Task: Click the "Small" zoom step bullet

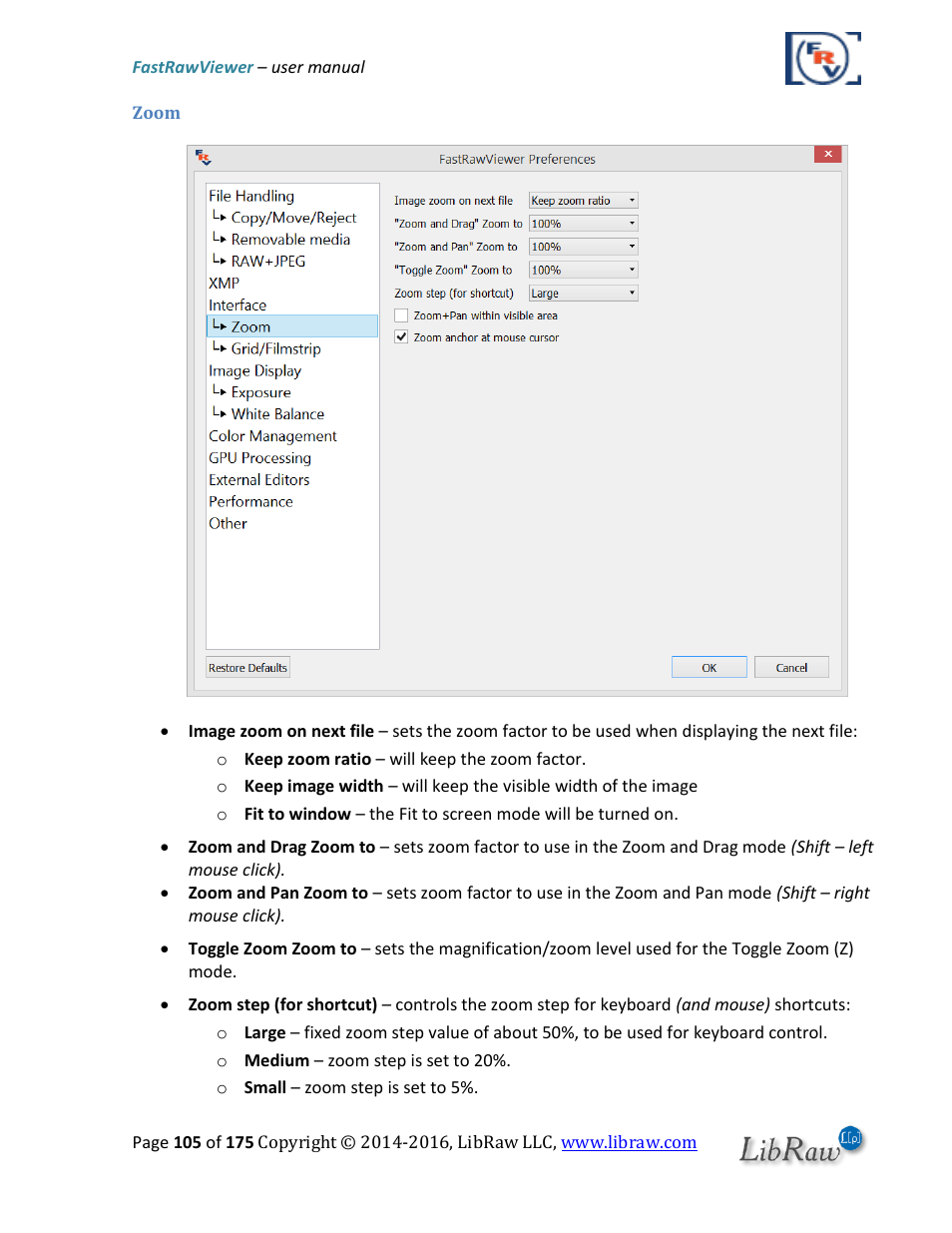Action: click(x=264, y=1088)
